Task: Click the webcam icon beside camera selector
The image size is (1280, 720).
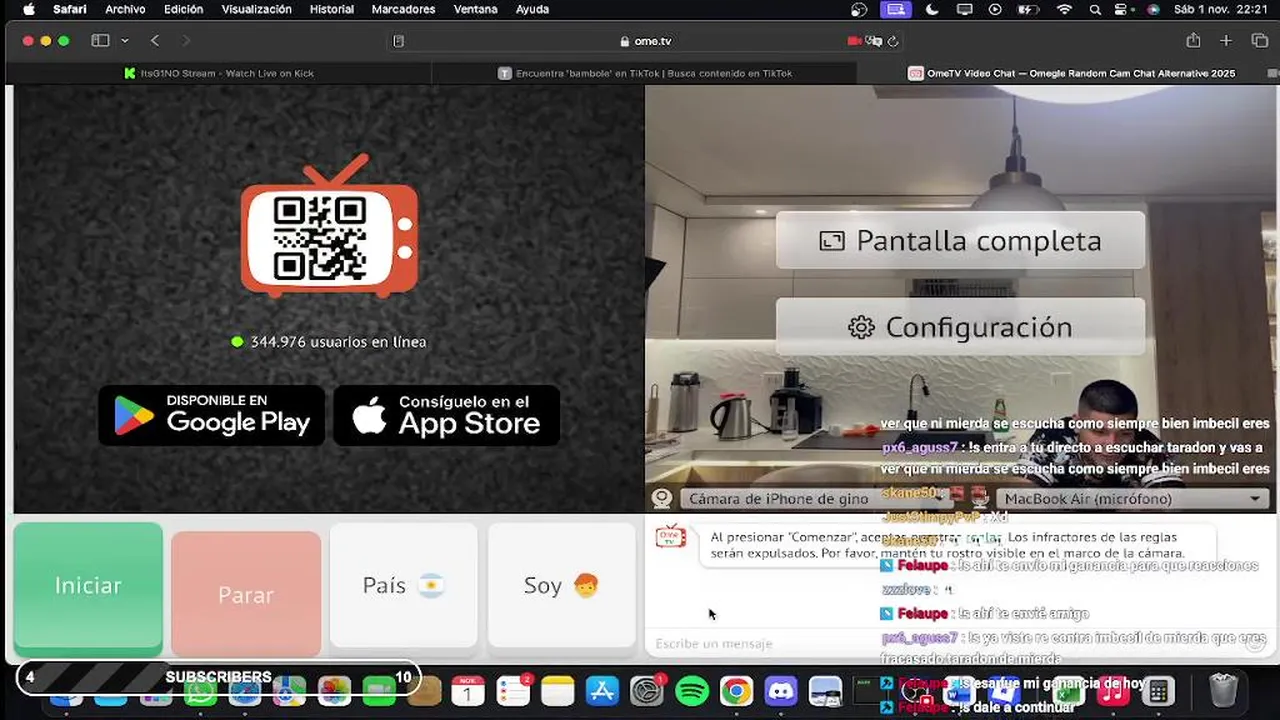Action: [661, 498]
